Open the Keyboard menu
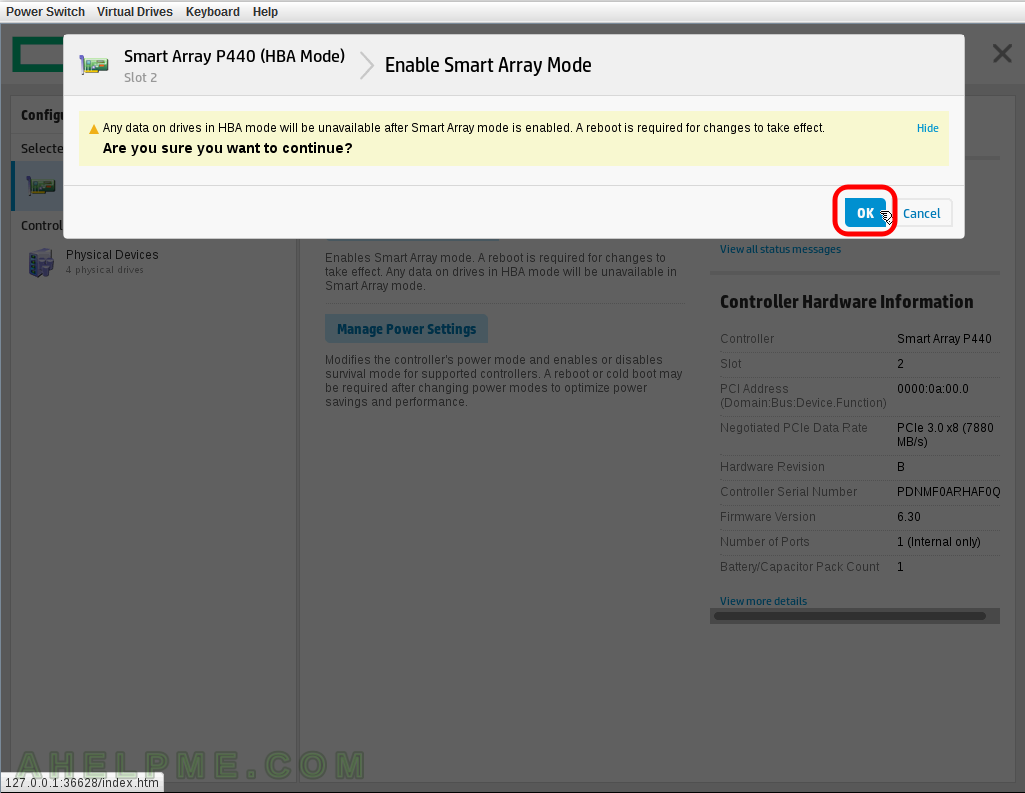The width and height of the screenshot is (1025, 793). [x=212, y=12]
